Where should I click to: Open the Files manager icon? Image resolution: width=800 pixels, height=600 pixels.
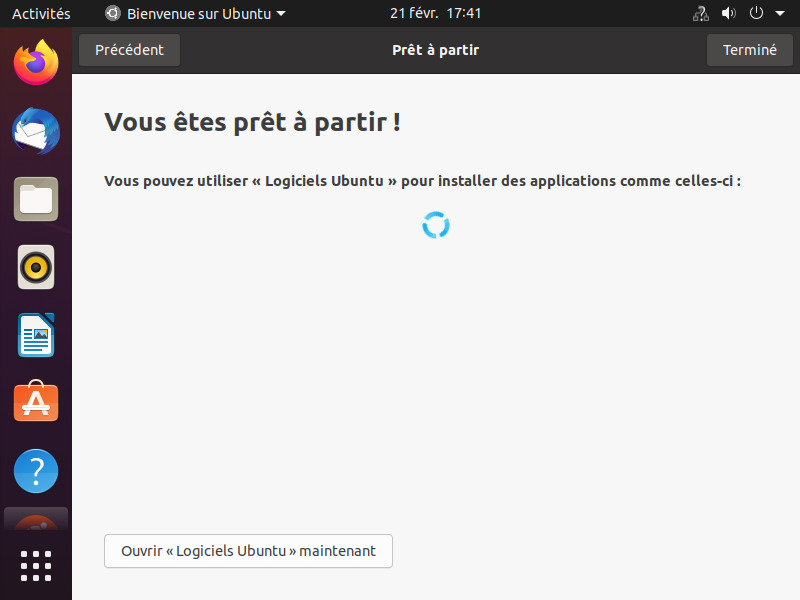tap(36, 199)
